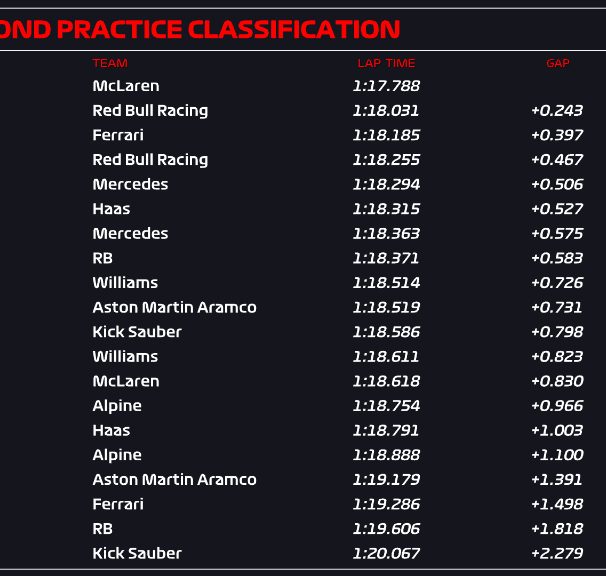The height and width of the screenshot is (576, 606).
Task: Click the LAP TIME column header
Action: [x=386, y=63]
